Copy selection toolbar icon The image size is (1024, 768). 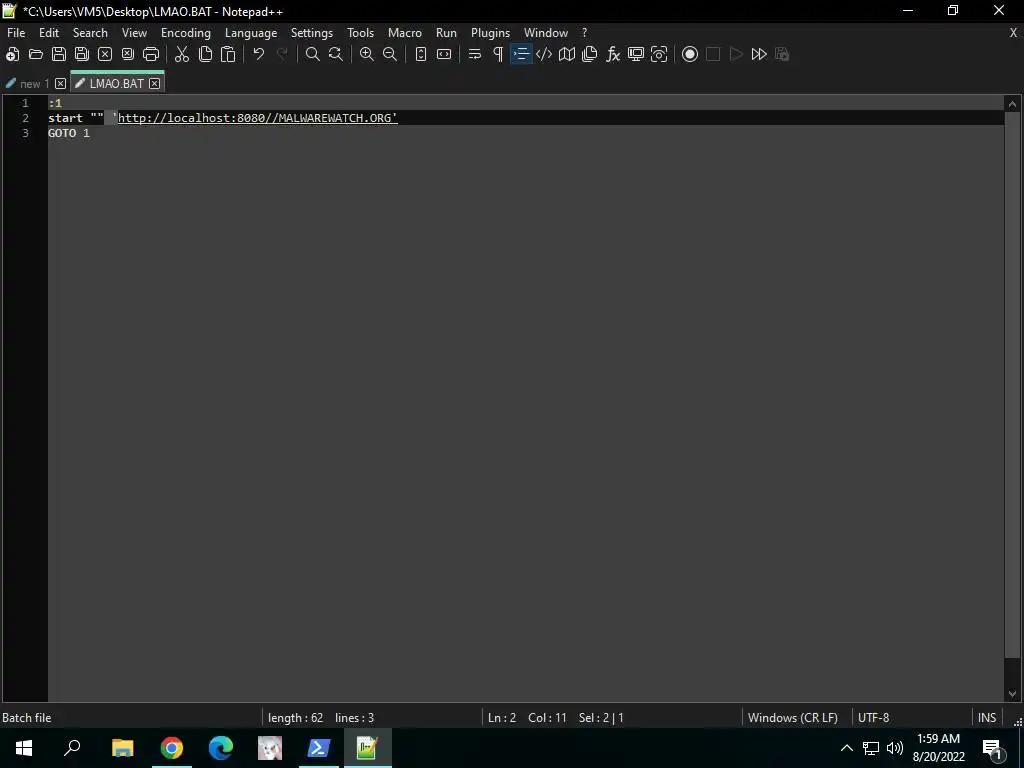pyautogui.click(x=205, y=54)
